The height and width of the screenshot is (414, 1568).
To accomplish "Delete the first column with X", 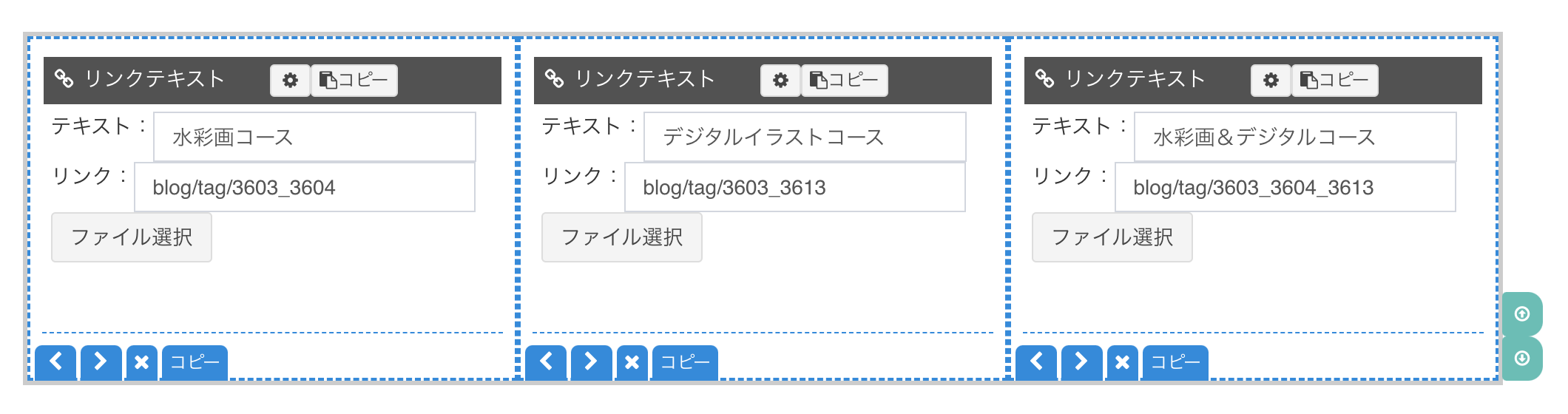I will tap(142, 362).
